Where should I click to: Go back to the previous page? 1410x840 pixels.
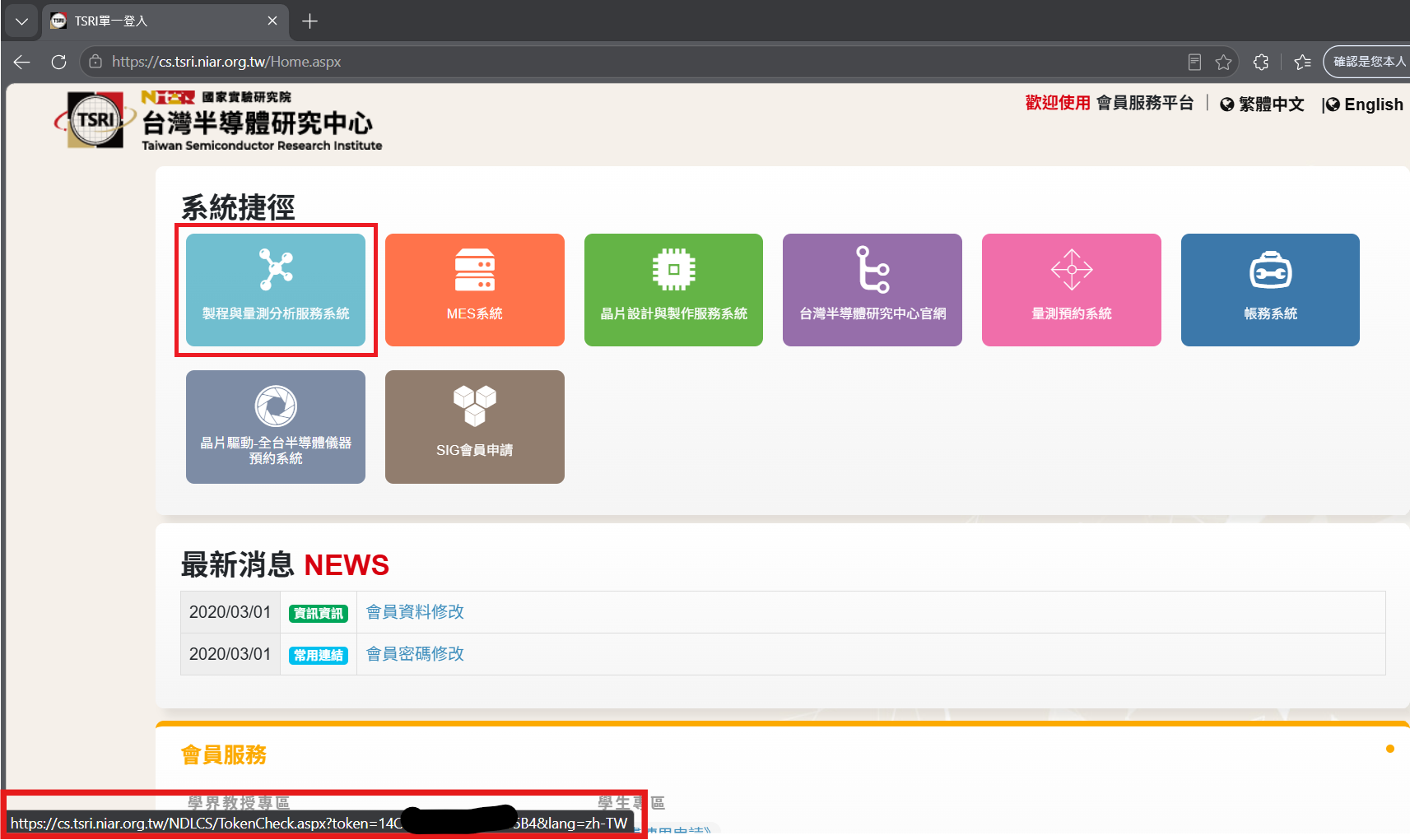pos(22,62)
